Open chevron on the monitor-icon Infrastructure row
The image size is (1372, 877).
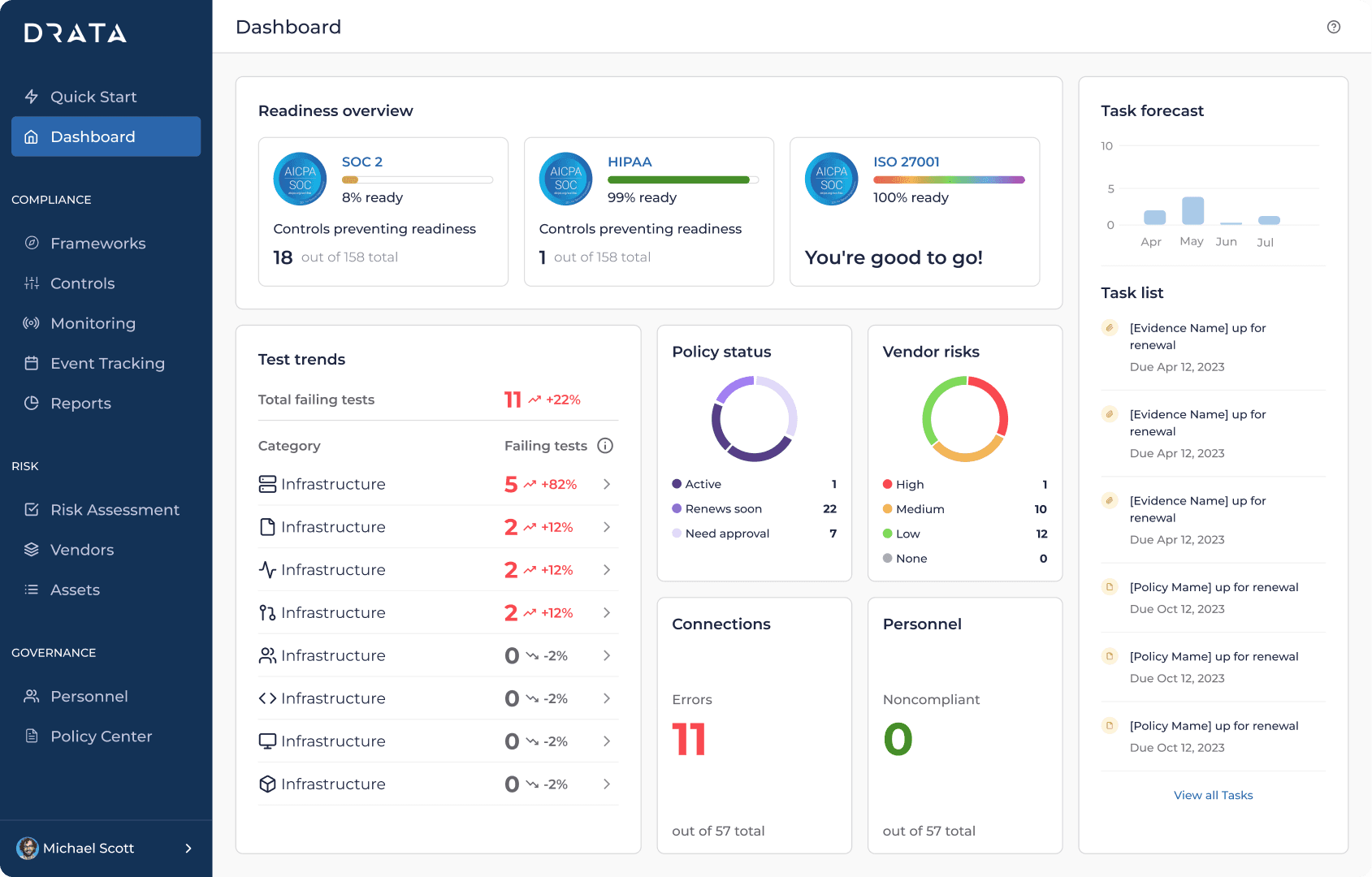[x=607, y=741]
